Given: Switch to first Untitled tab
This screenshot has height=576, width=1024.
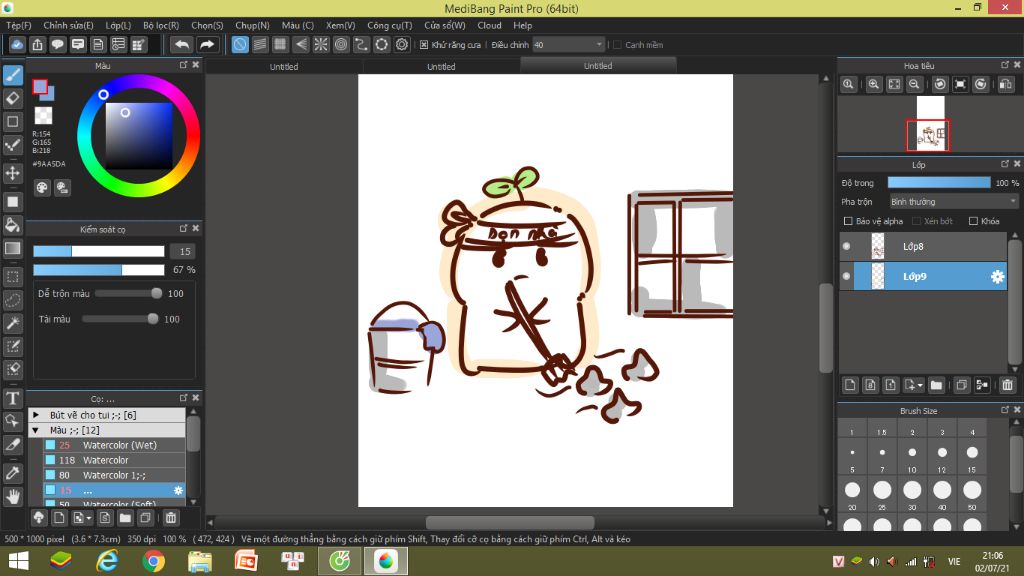Looking at the screenshot, I should coord(284,67).
